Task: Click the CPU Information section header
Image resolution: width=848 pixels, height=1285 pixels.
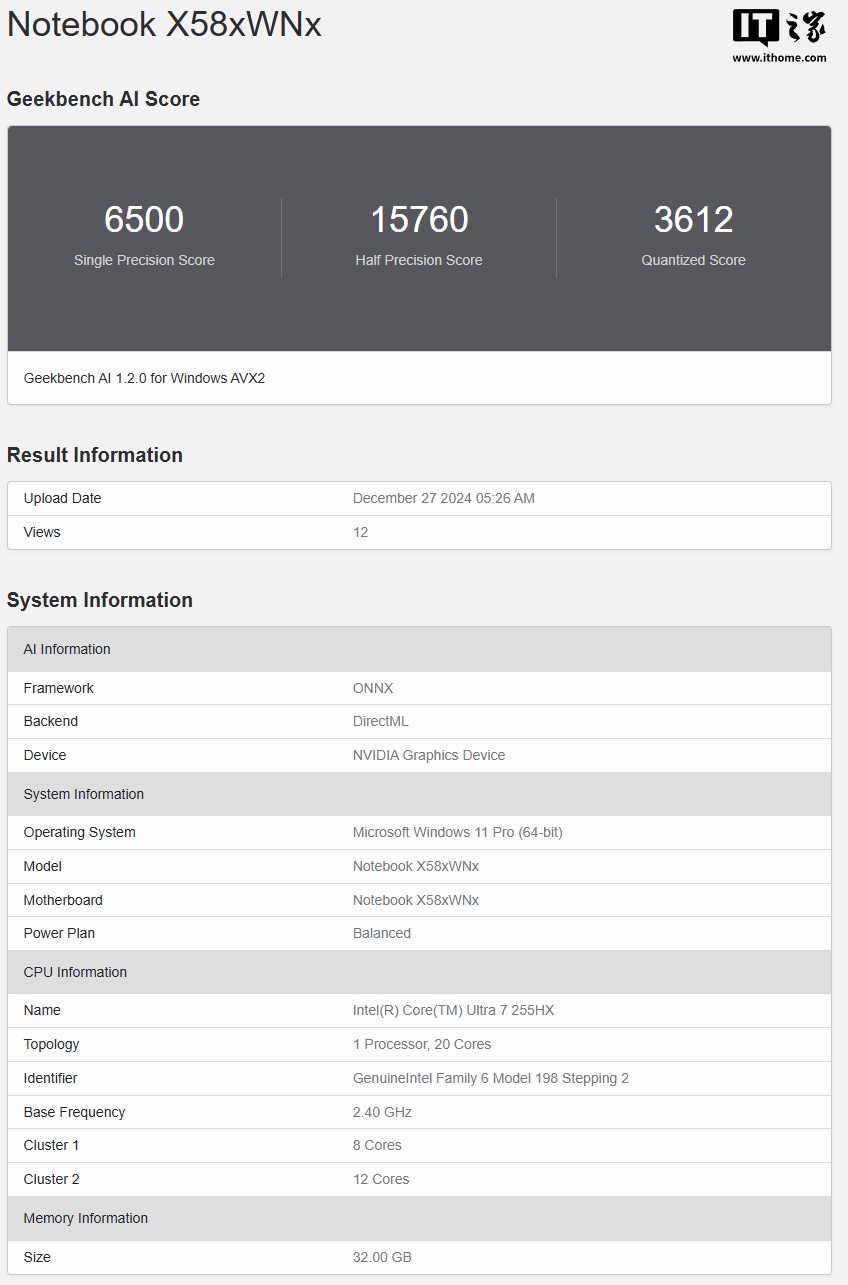Action: [75, 972]
